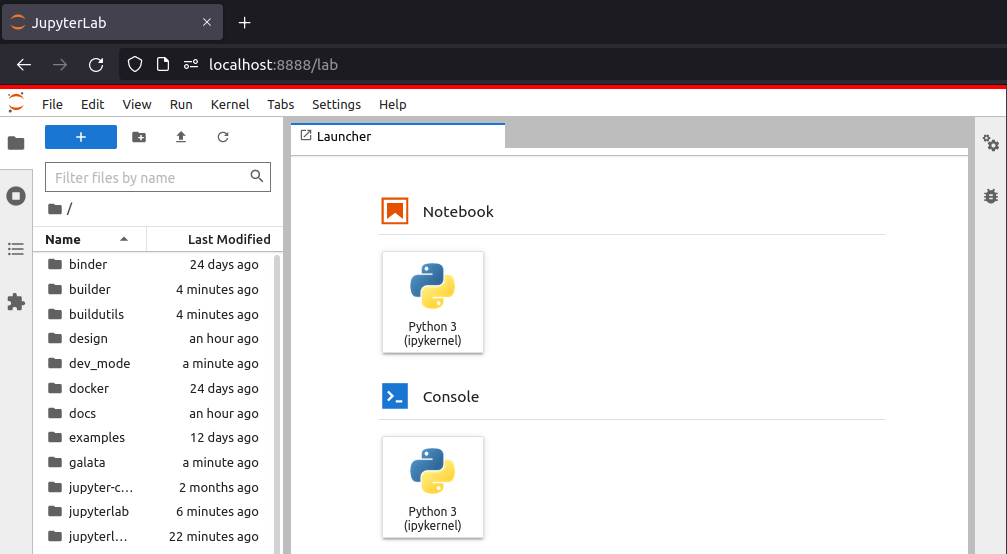Click the site information page icon

[x=163, y=64]
